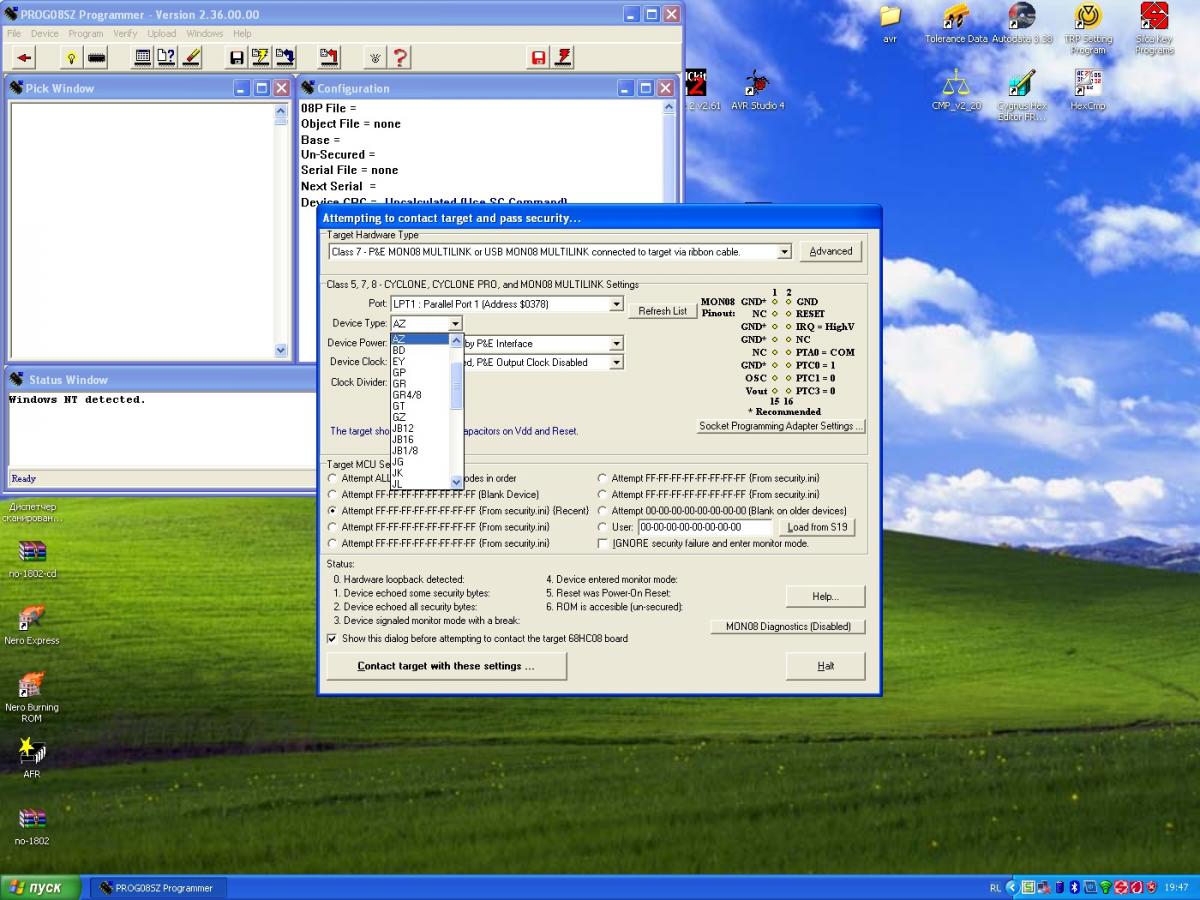Screen dimensions: 1200x900
Task: Open the no-1802-cd archive icon
Action: (32, 559)
